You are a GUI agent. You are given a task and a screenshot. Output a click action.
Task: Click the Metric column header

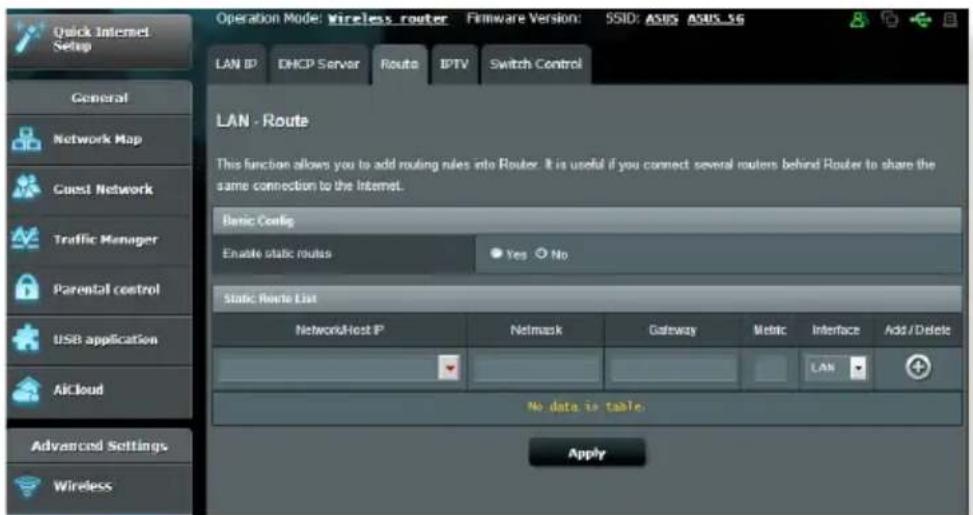(770, 331)
